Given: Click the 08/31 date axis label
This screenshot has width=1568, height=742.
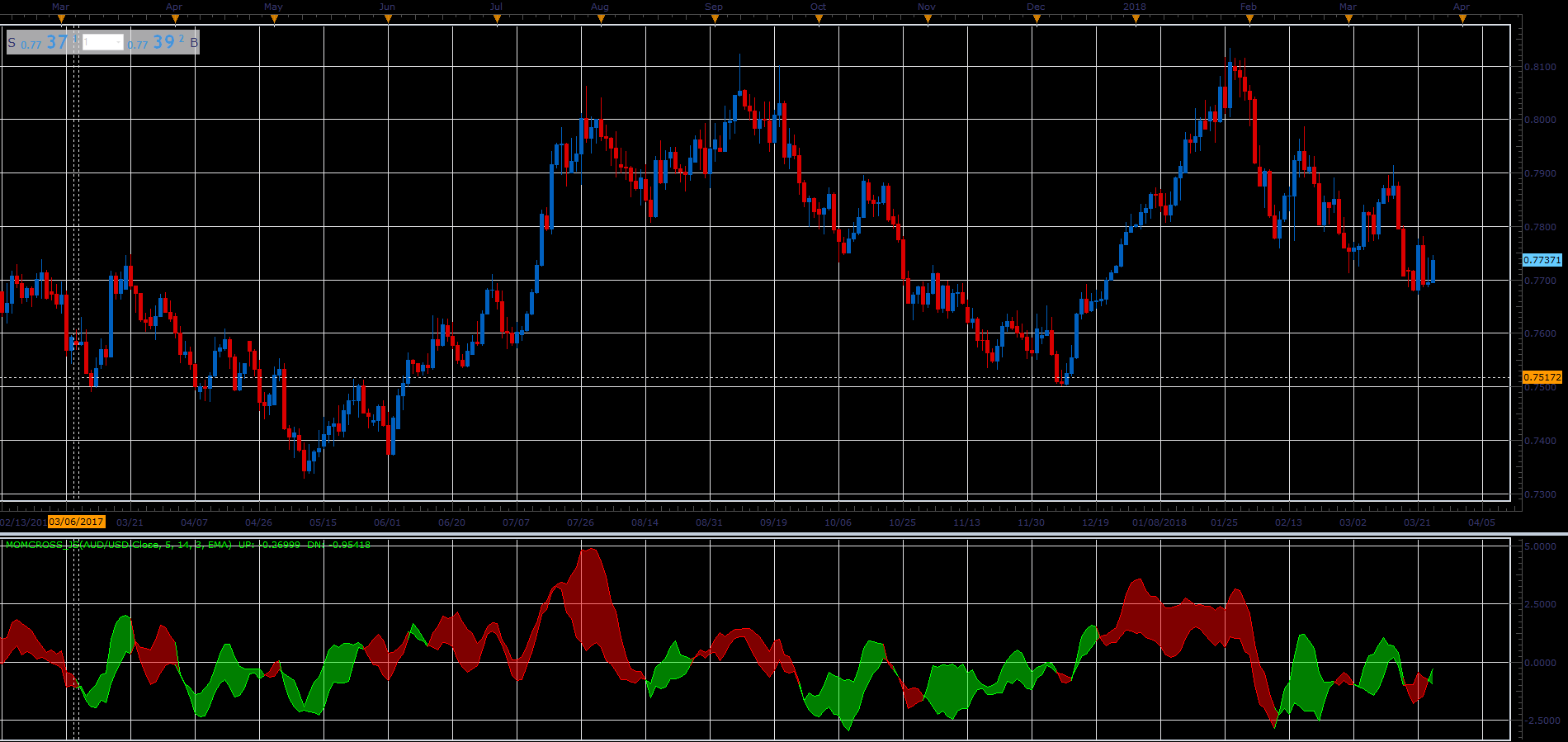Looking at the screenshot, I should (709, 522).
